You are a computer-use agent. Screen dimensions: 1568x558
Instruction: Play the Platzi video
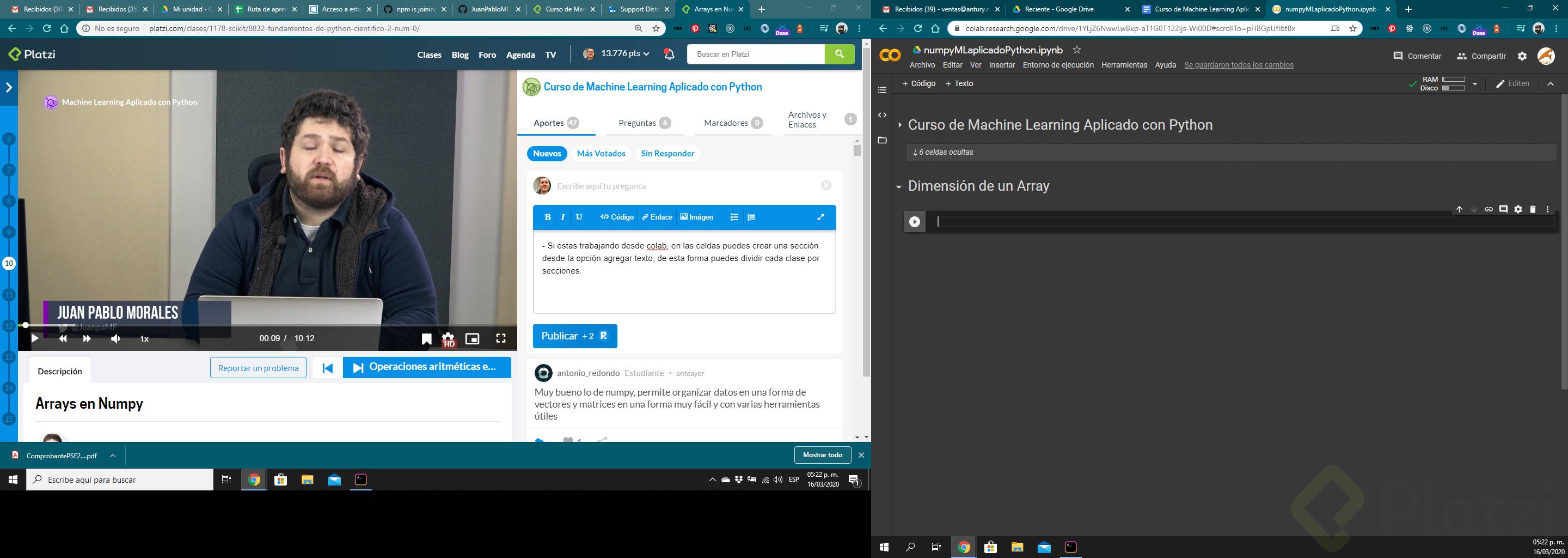(x=35, y=339)
